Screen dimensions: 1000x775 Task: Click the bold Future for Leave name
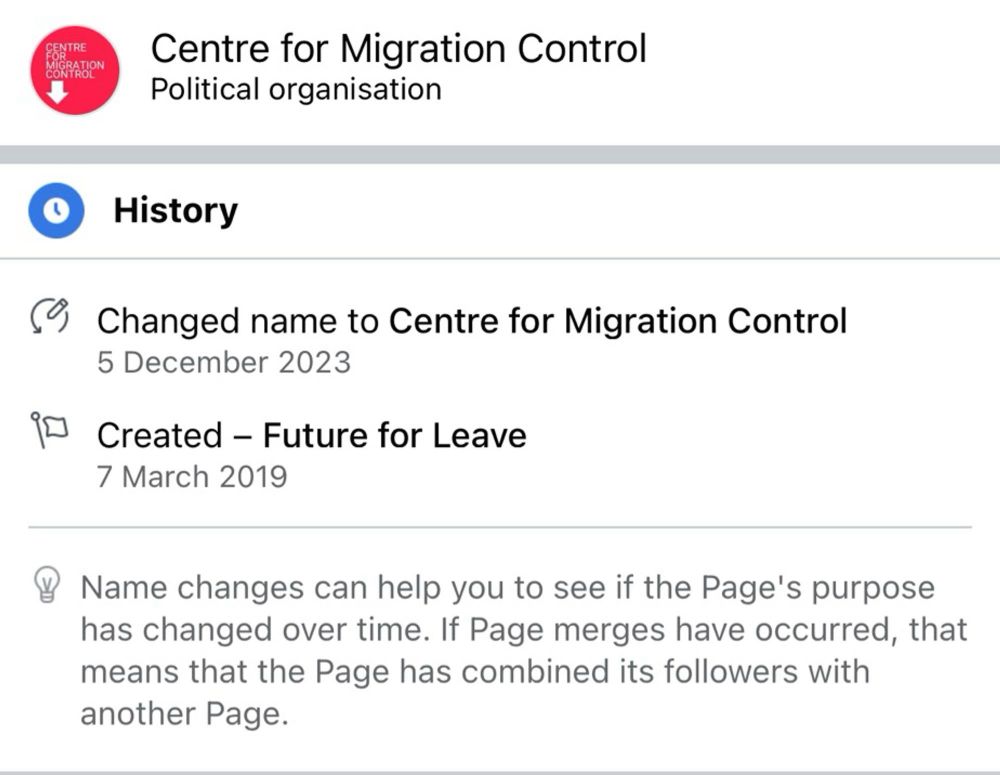pyautogui.click(x=395, y=436)
